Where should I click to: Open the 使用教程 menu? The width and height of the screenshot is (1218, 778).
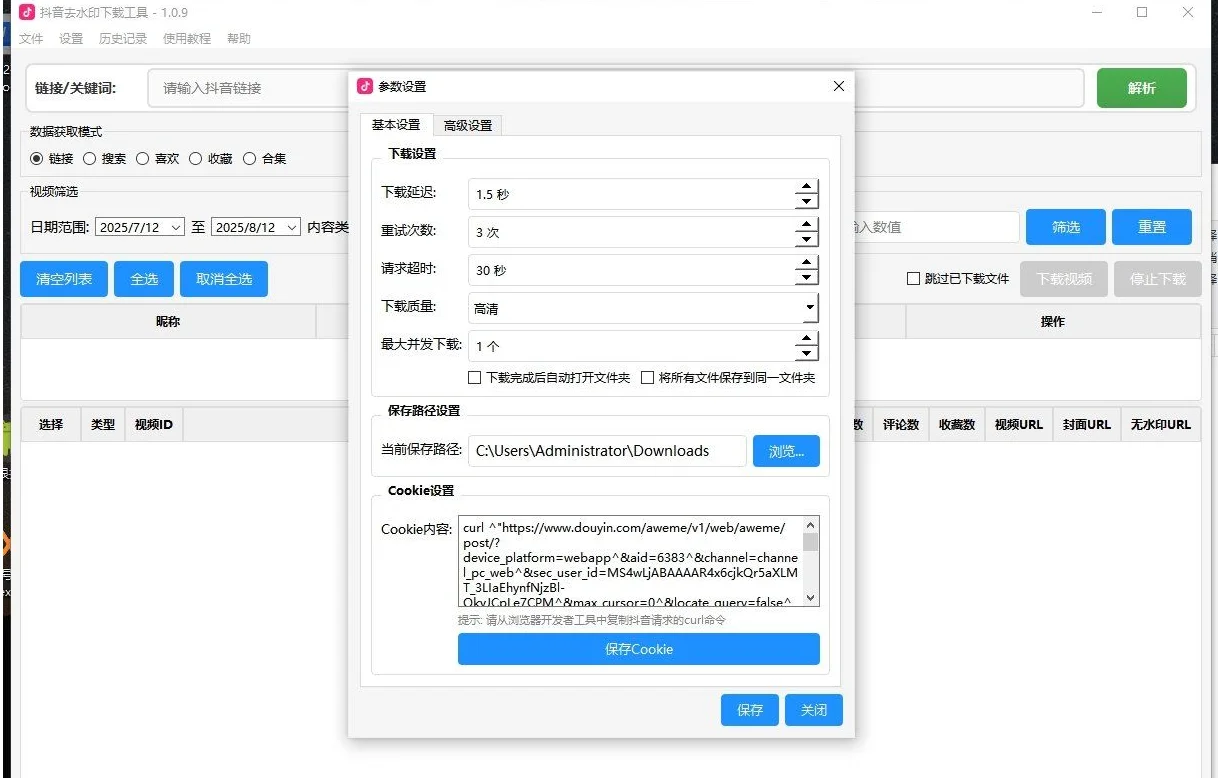point(187,39)
